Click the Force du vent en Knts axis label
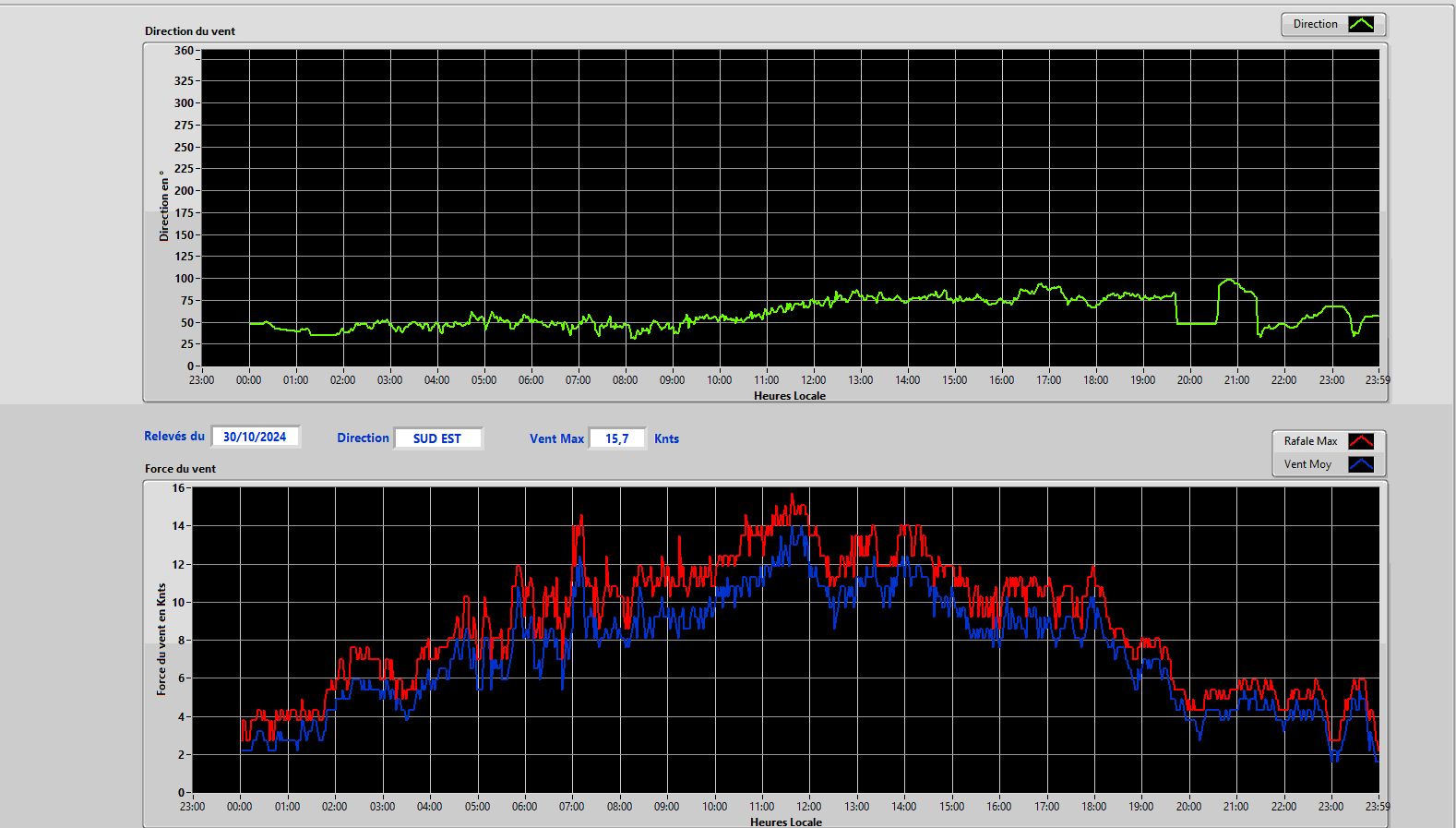Viewport: 1456px width, 828px height. (161, 639)
